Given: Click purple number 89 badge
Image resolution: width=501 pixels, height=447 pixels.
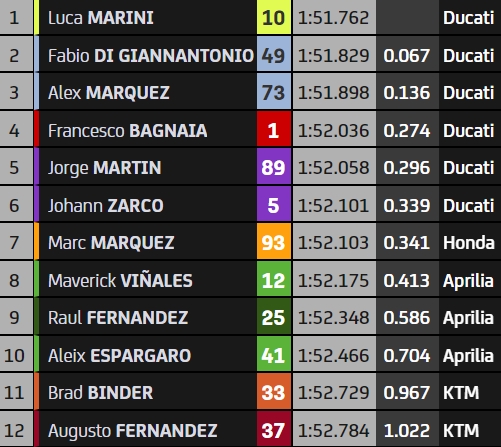Looking at the screenshot, I should pos(274,167).
